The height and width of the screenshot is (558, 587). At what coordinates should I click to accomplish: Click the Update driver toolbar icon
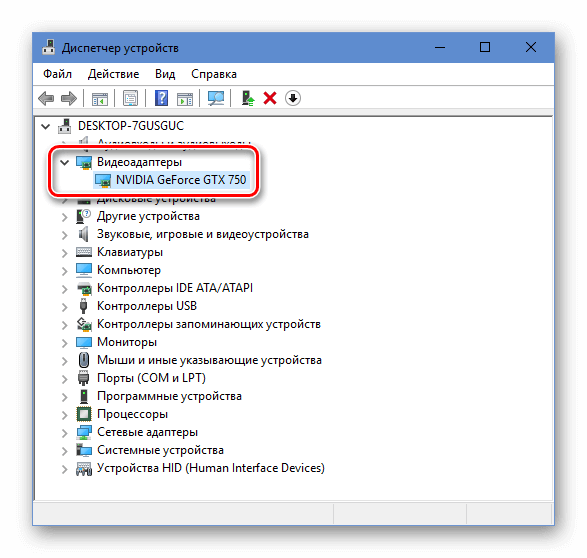[x=247, y=98]
